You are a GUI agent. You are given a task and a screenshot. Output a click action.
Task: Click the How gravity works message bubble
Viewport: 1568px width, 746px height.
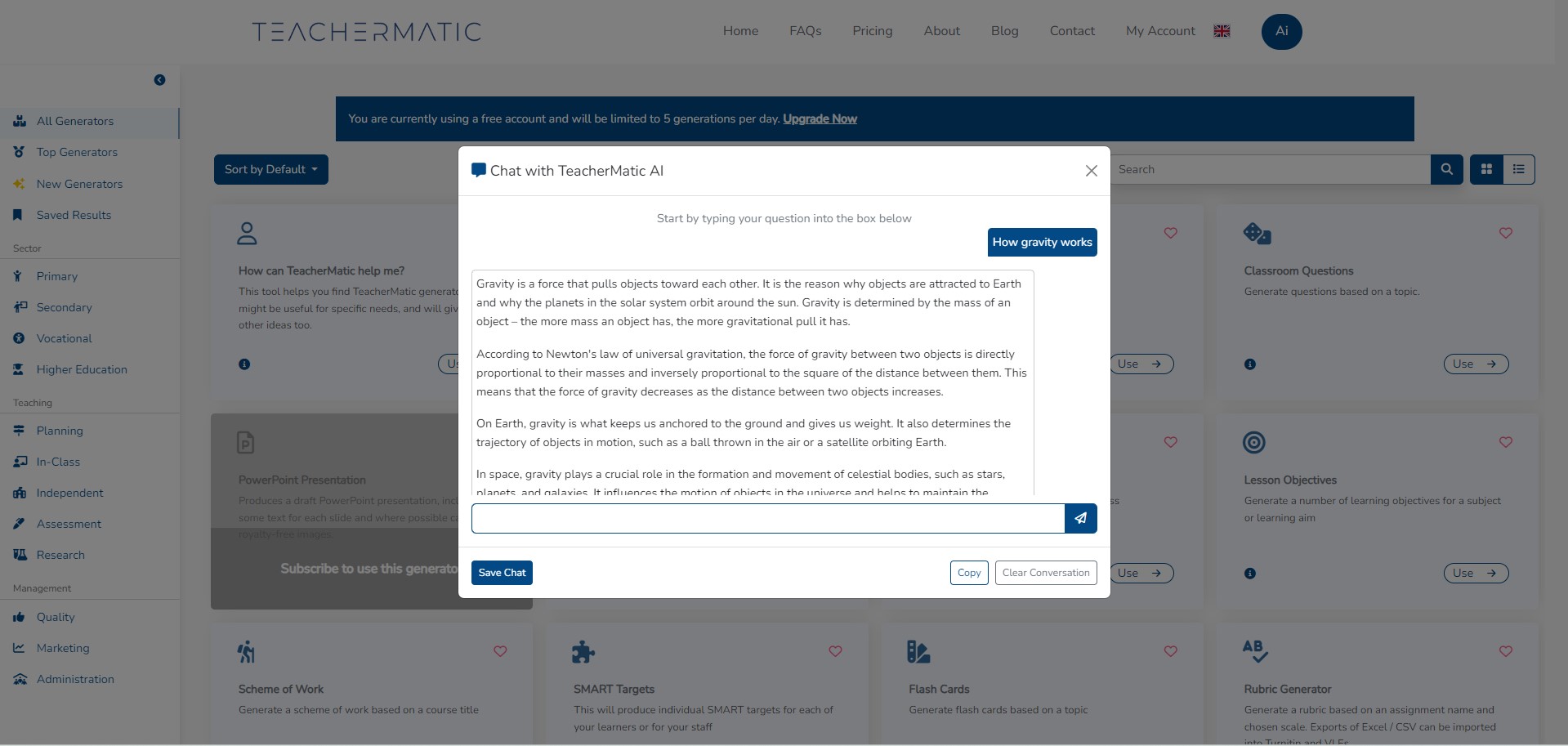1042,242
